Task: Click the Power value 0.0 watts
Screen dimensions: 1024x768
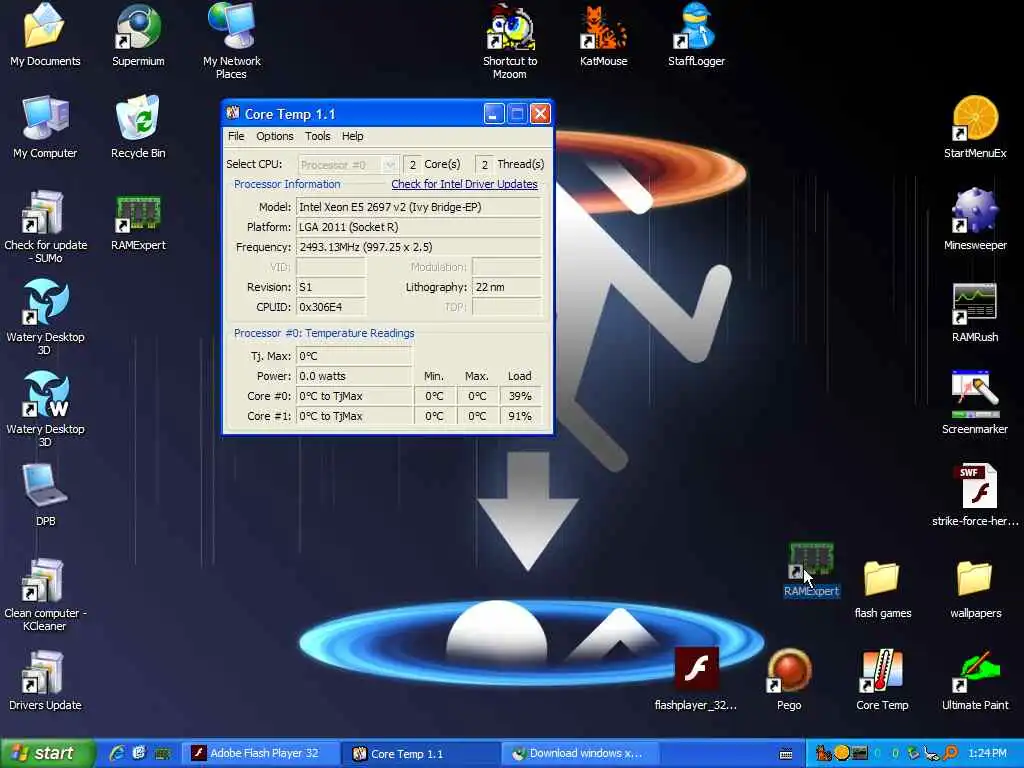Action: [354, 376]
